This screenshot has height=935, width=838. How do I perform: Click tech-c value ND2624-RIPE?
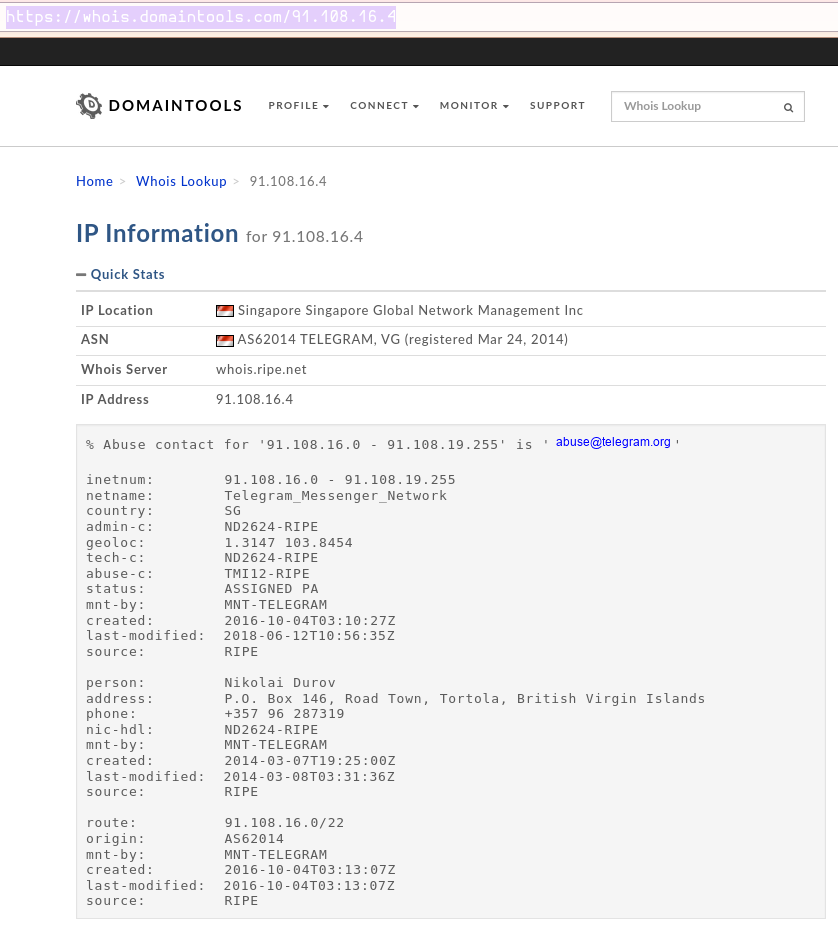point(271,558)
